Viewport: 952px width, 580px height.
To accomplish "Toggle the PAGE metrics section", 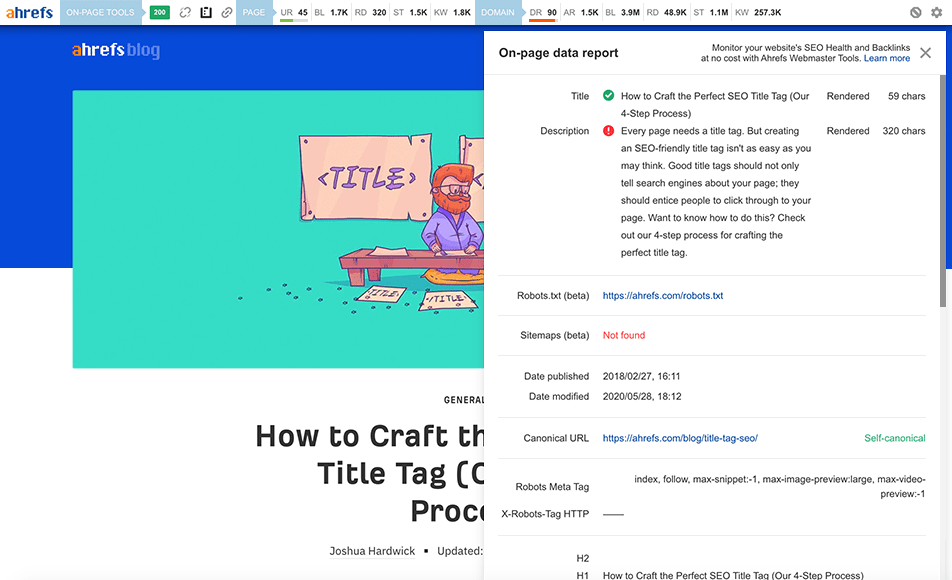I will (x=255, y=13).
